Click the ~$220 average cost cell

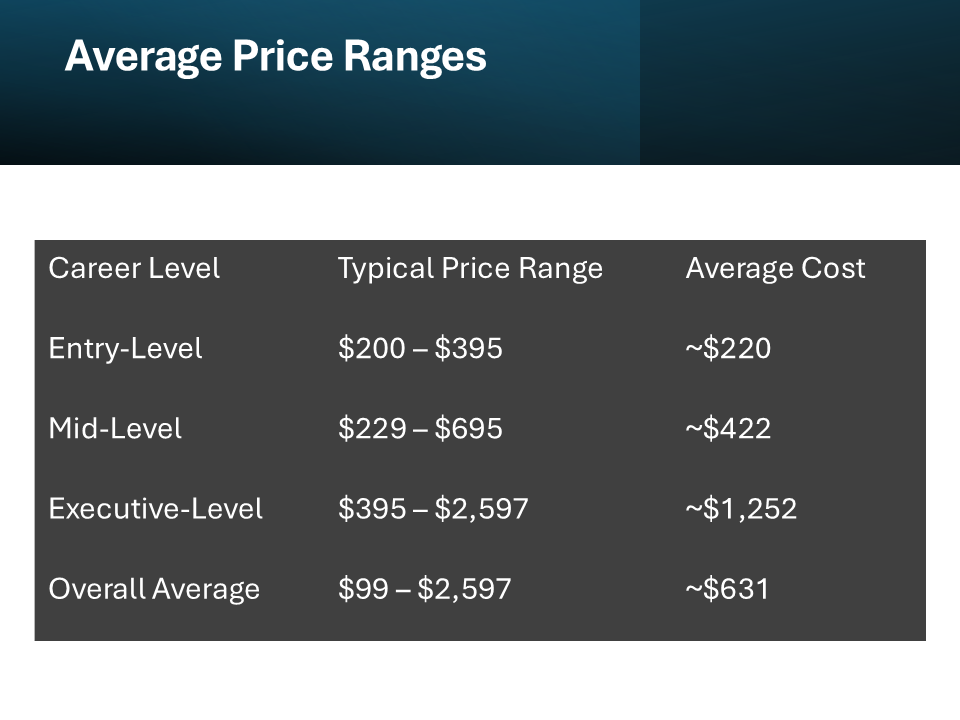pos(728,348)
